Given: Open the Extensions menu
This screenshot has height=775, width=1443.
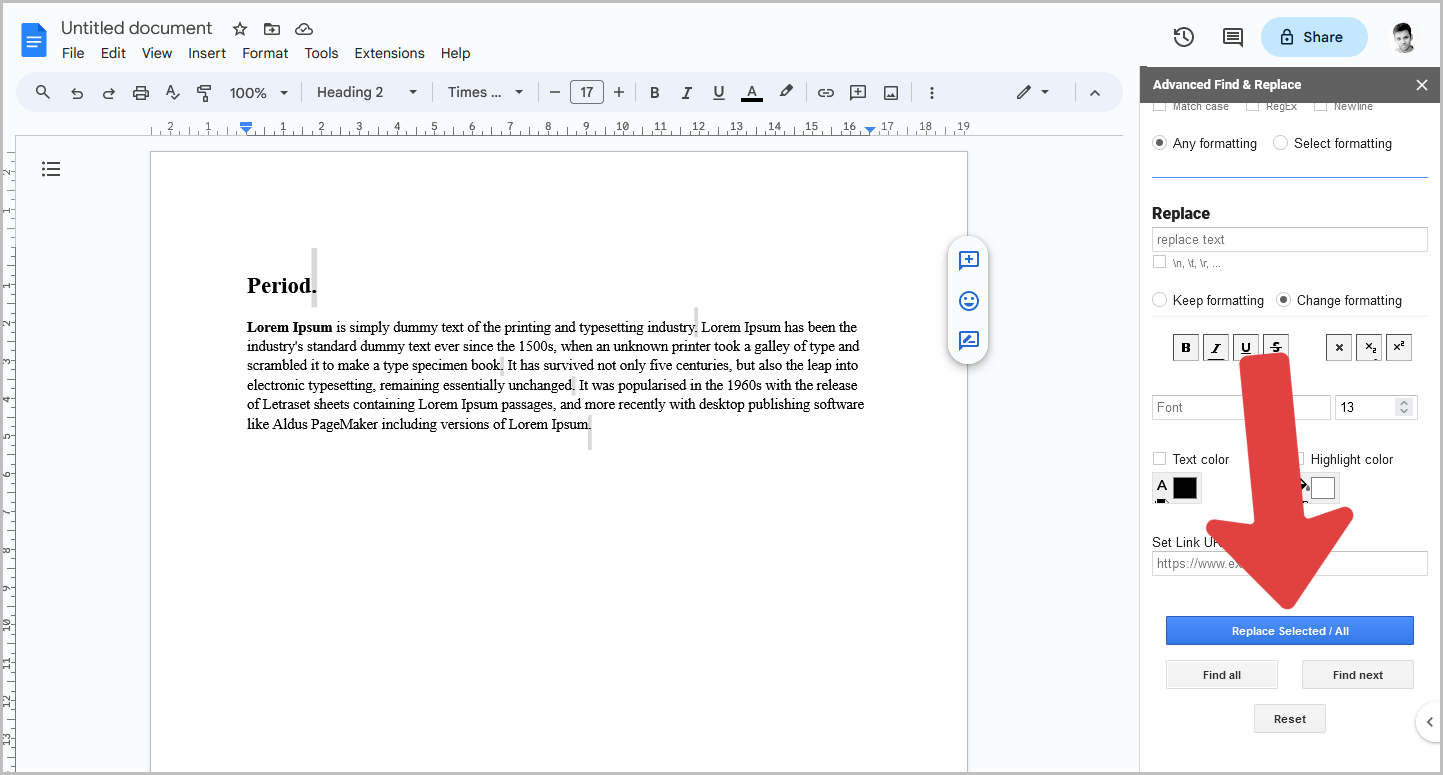Looking at the screenshot, I should [x=389, y=53].
